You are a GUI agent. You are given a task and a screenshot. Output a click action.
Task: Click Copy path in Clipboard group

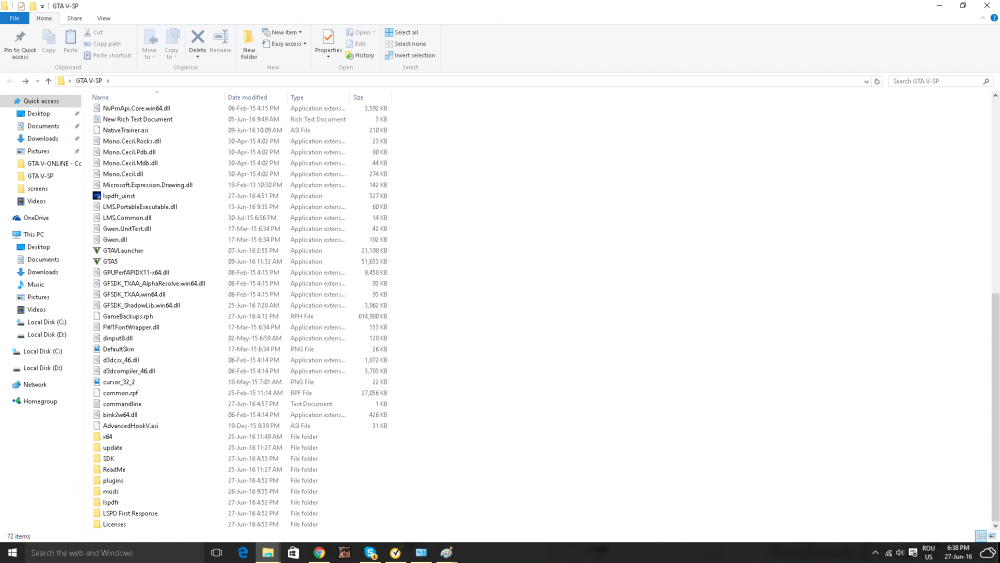[102, 44]
